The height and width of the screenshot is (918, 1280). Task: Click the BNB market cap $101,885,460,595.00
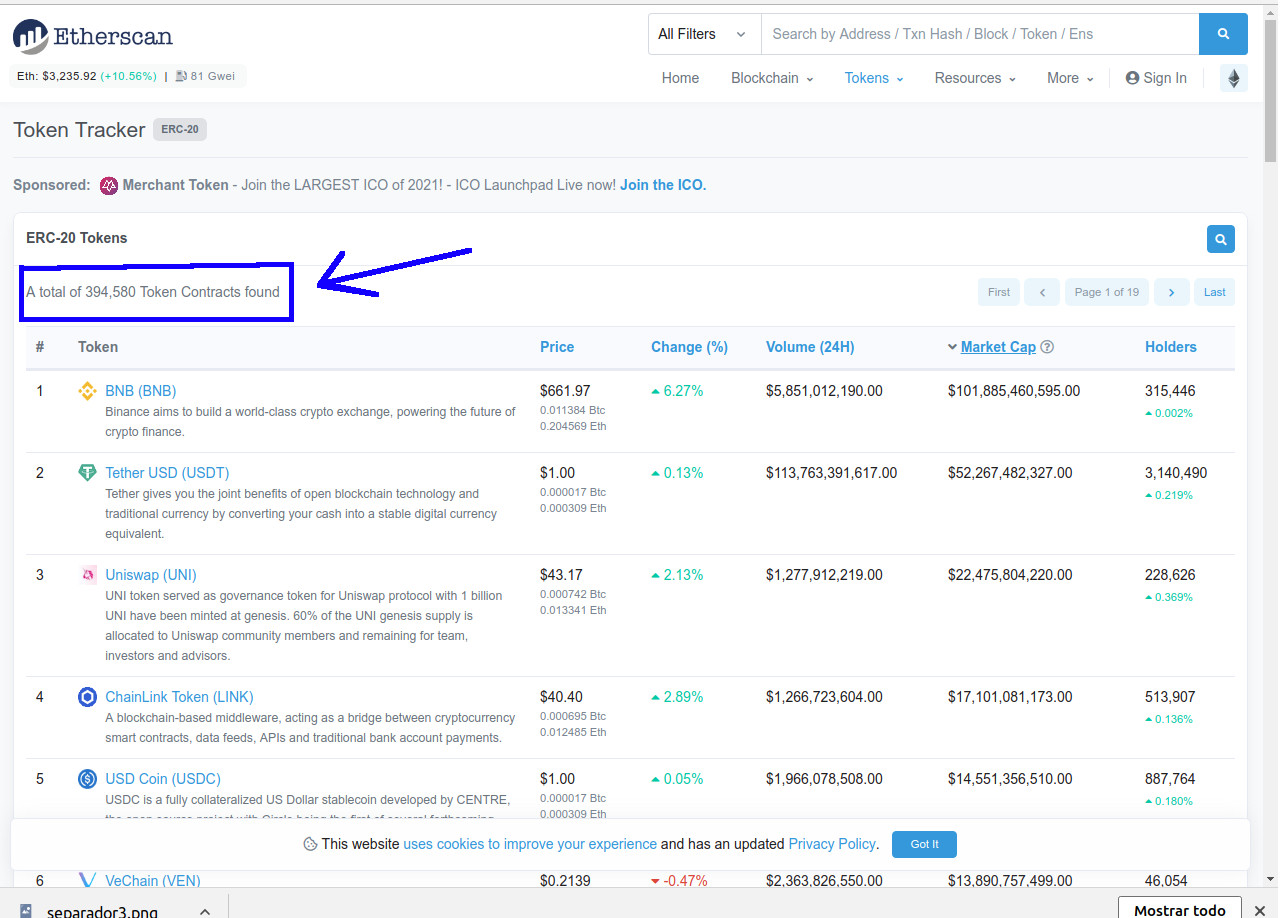pos(1014,391)
